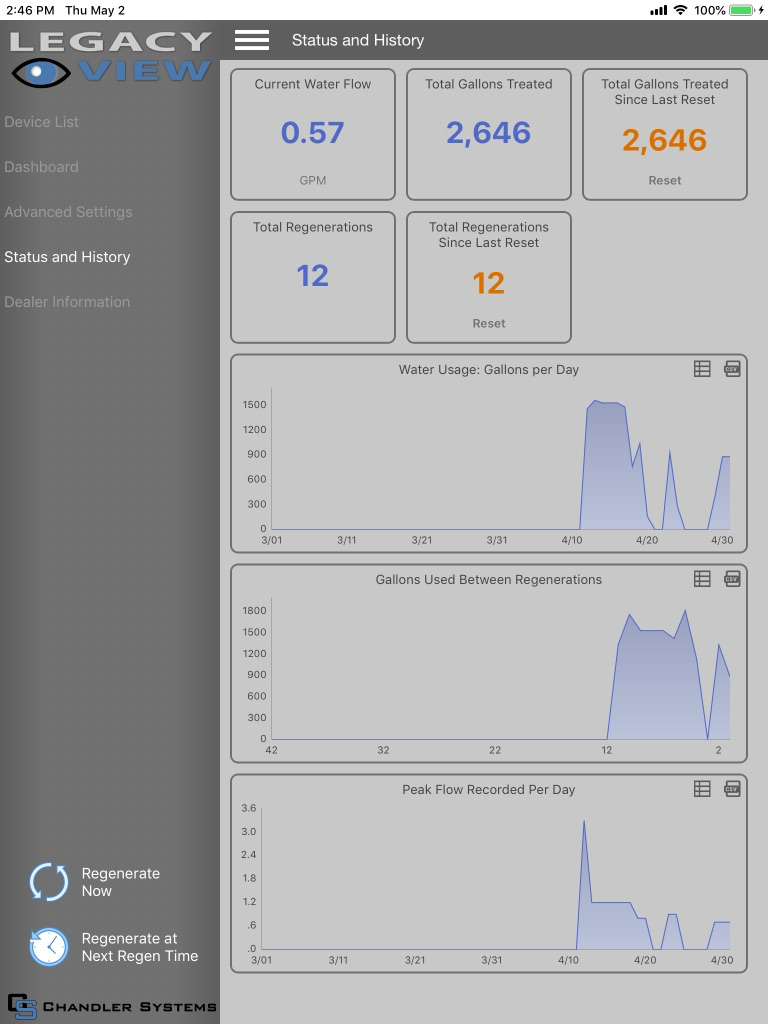The height and width of the screenshot is (1024, 768).
Task: Click the blue 12 regenerations value
Action: click(x=313, y=276)
